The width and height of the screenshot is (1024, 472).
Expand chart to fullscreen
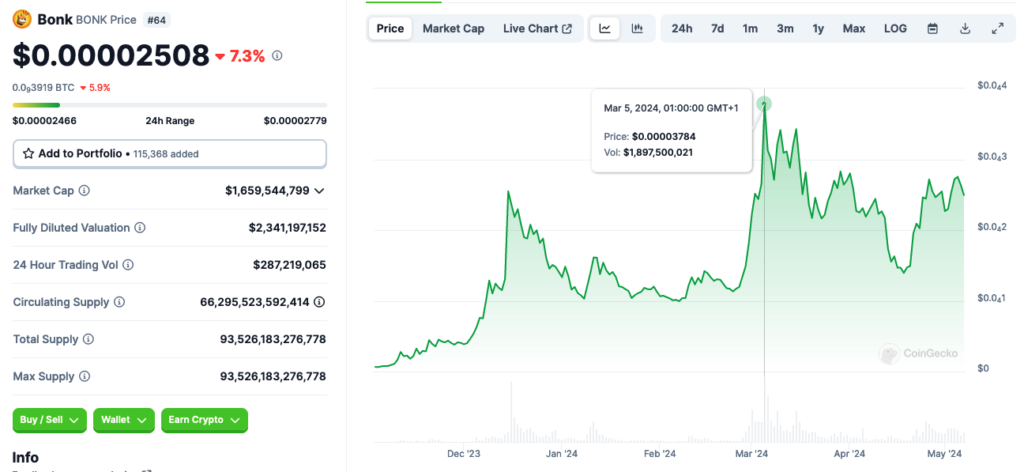click(x=997, y=28)
